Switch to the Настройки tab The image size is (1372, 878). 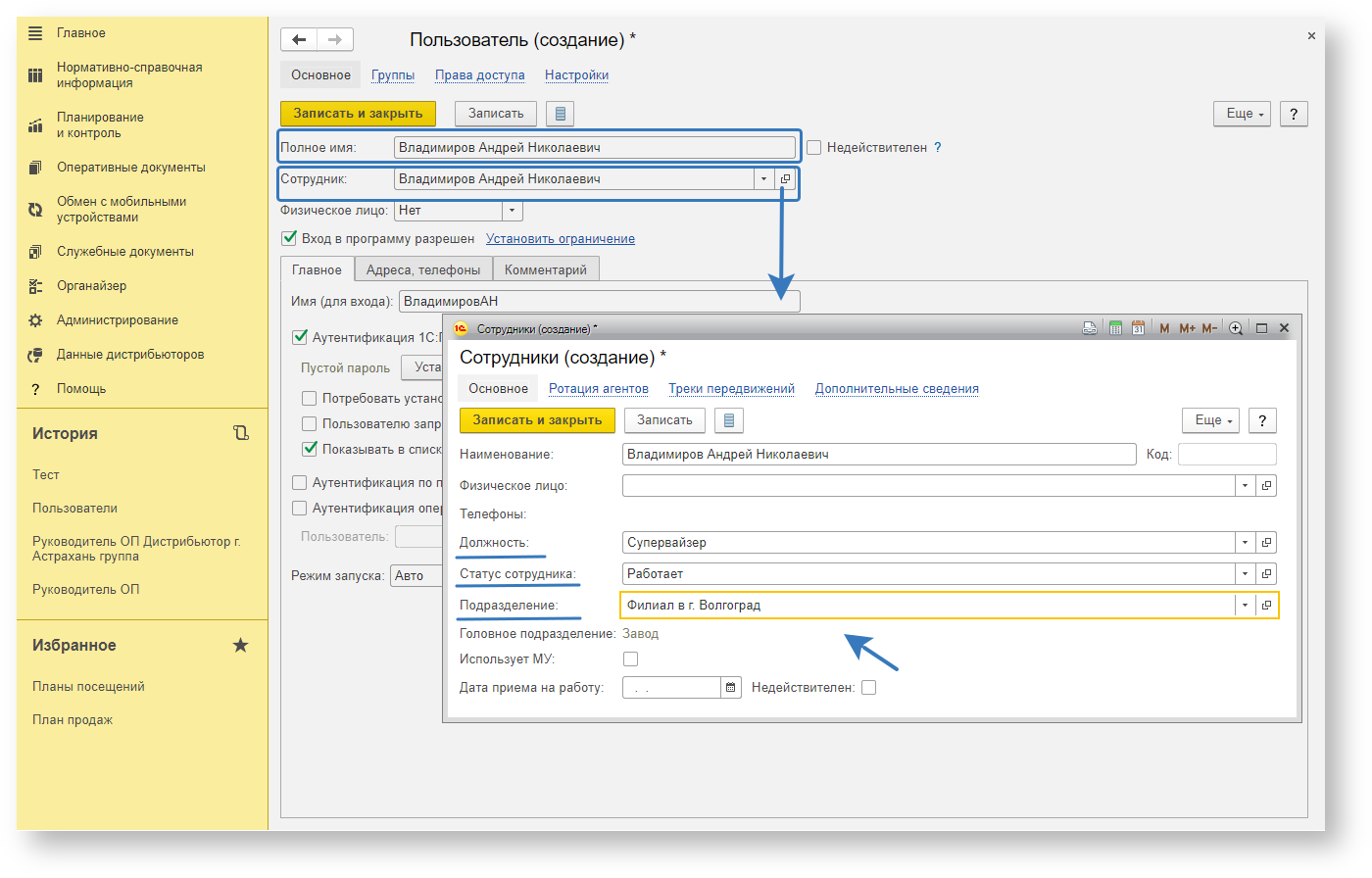pos(576,74)
